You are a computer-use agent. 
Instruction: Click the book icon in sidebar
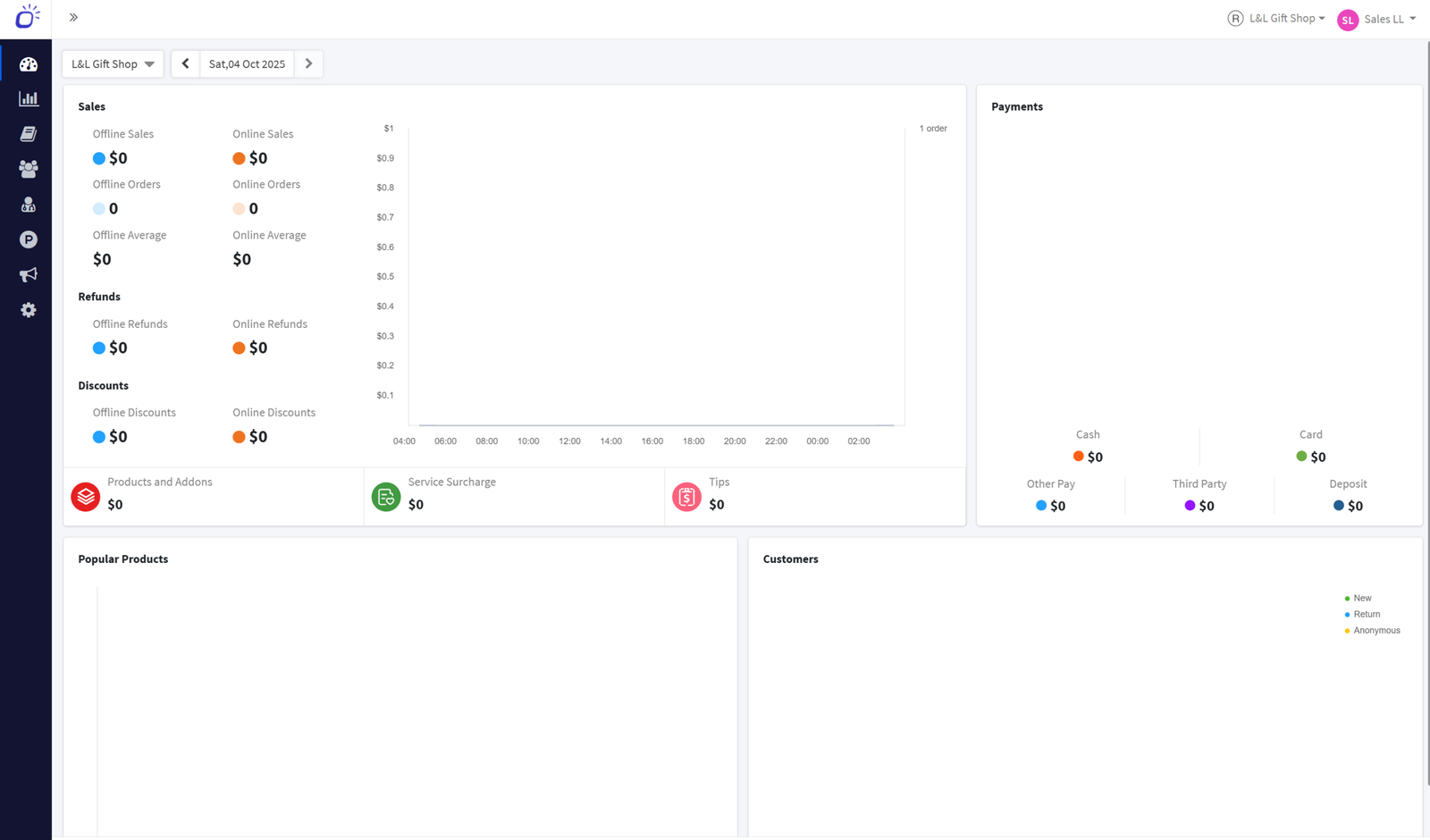[x=29, y=134]
